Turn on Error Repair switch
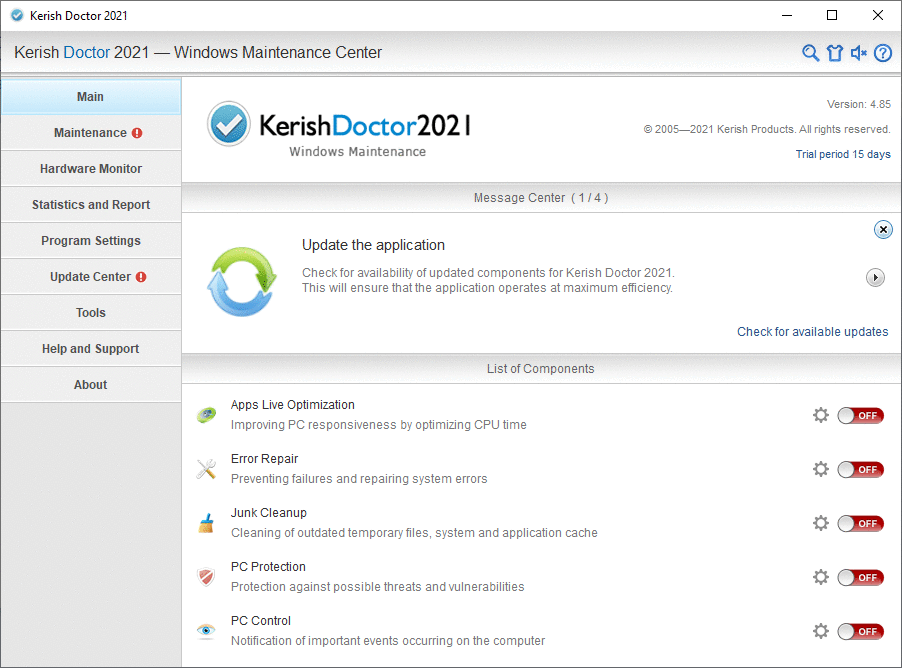The image size is (902, 668). (861, 469)
